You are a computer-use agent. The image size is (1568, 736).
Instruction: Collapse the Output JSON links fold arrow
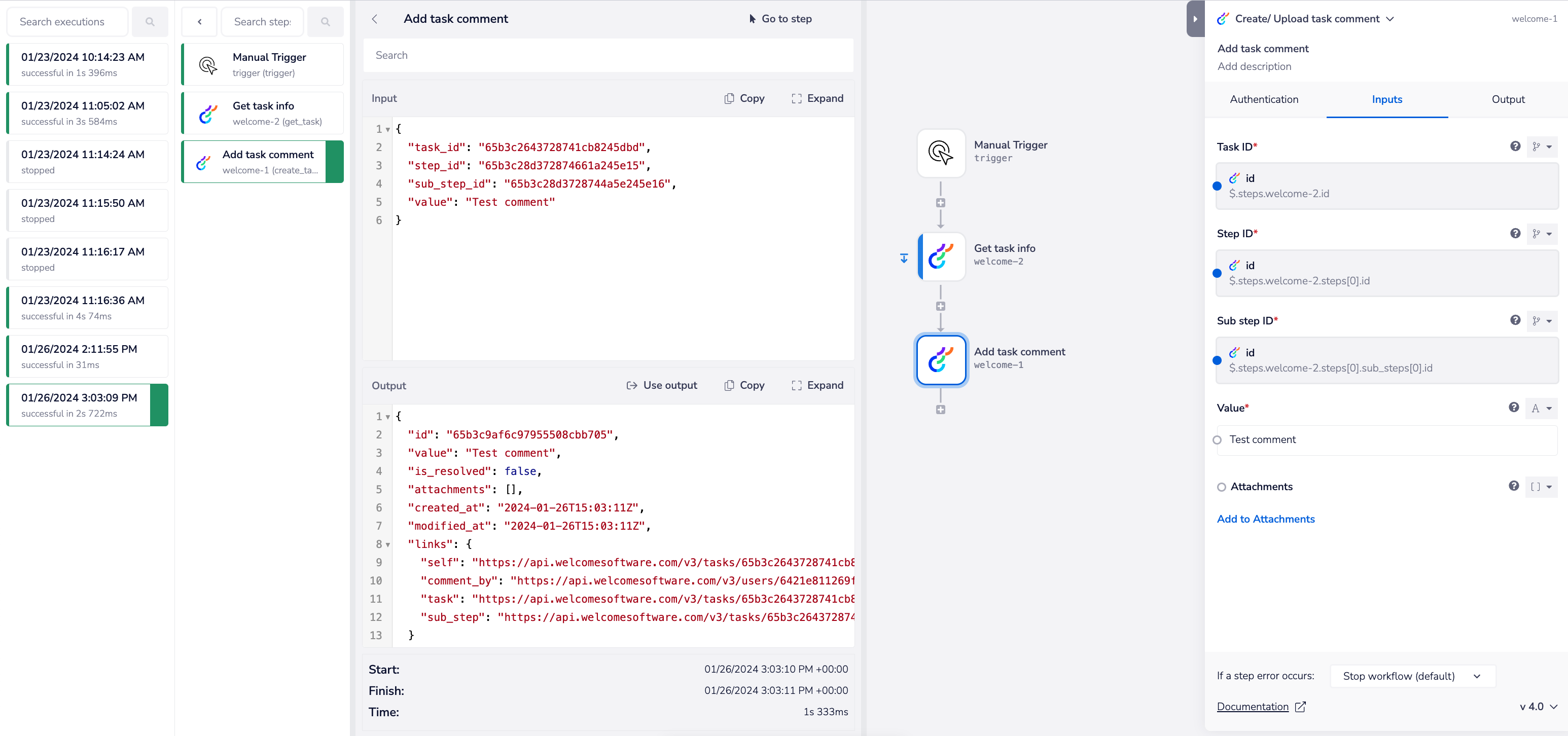click(x=388, y=544)
